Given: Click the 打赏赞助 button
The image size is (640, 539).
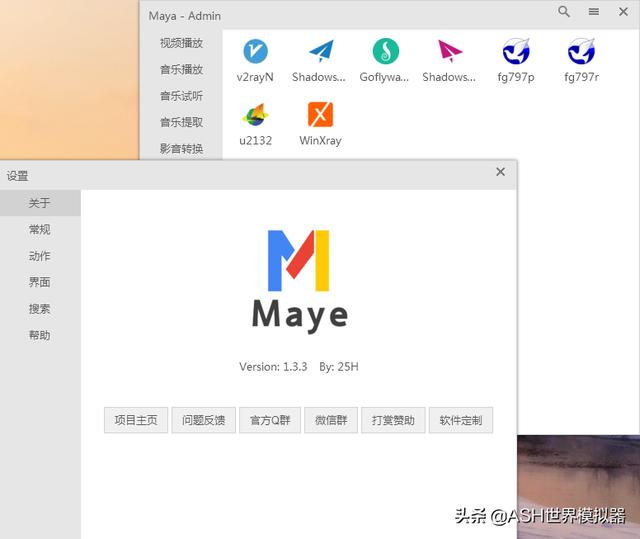Looking at the screenshot, I should pos(393,420).
